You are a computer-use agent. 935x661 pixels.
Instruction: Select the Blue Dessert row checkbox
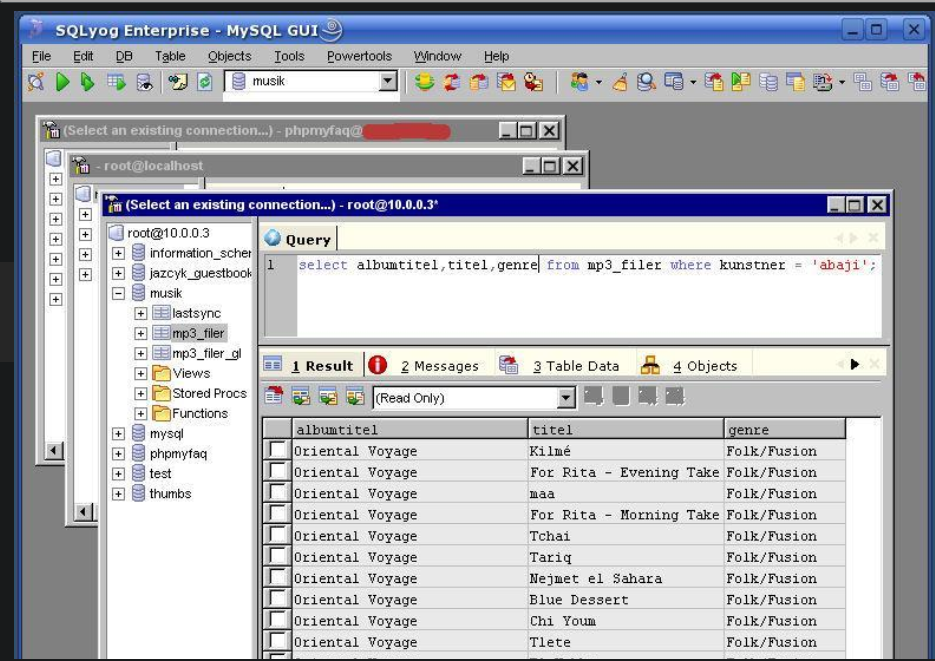click(278, 599)
